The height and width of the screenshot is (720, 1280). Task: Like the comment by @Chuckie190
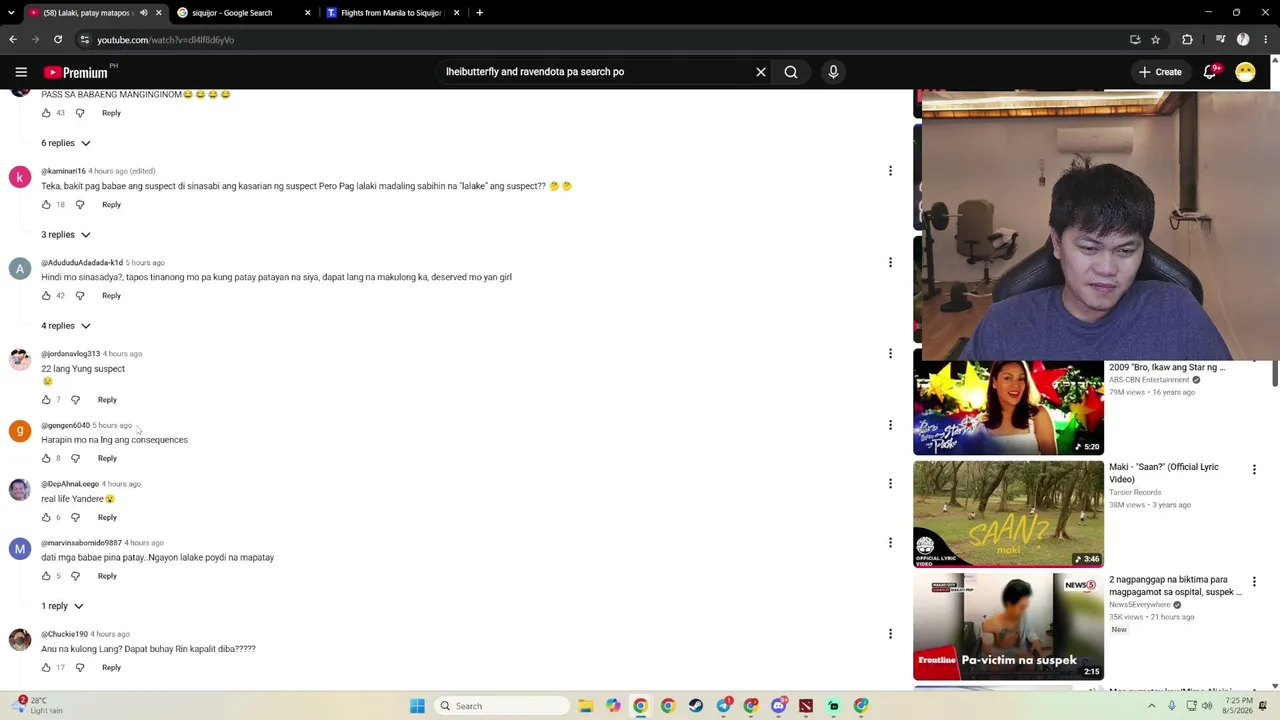46,667
